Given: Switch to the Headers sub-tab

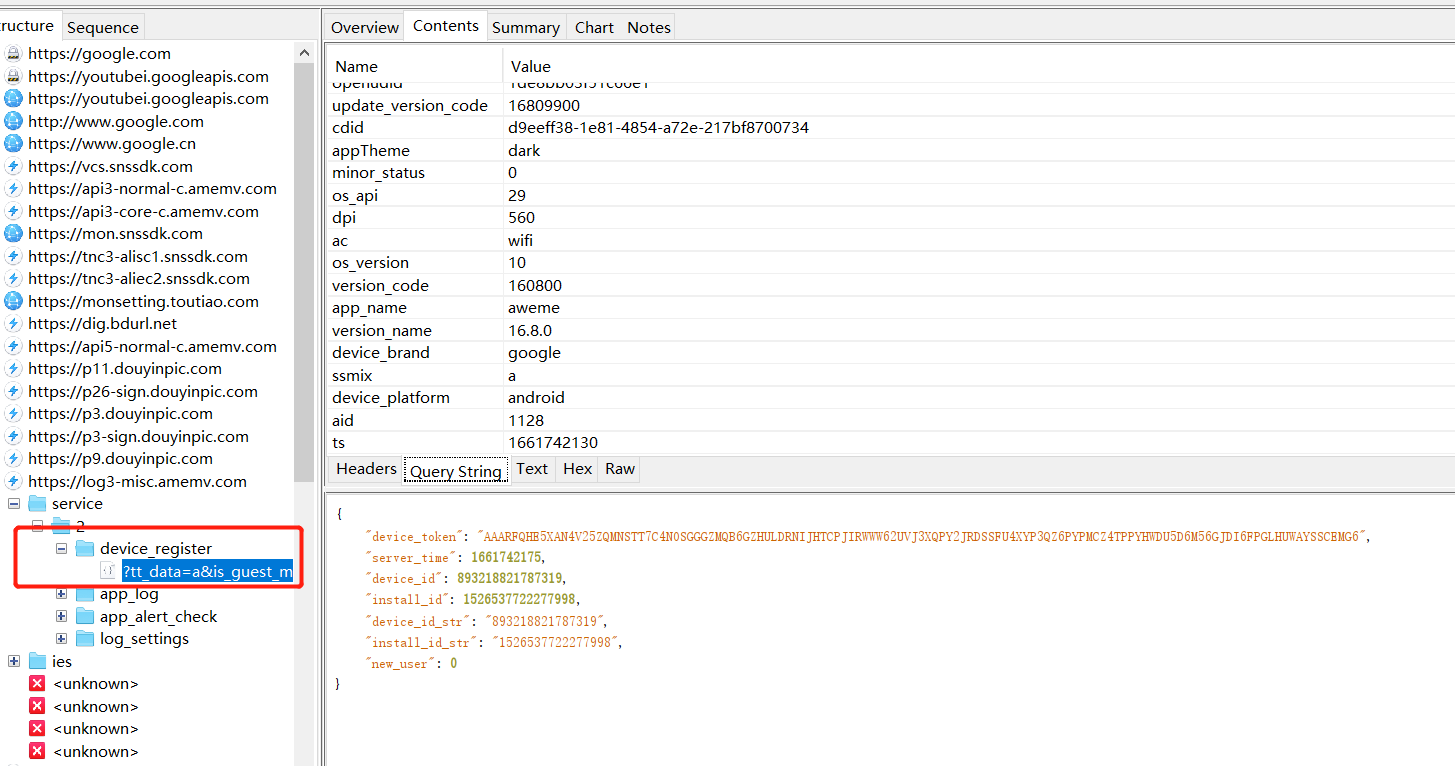Looking at the screenshot, I should point(366,469).
